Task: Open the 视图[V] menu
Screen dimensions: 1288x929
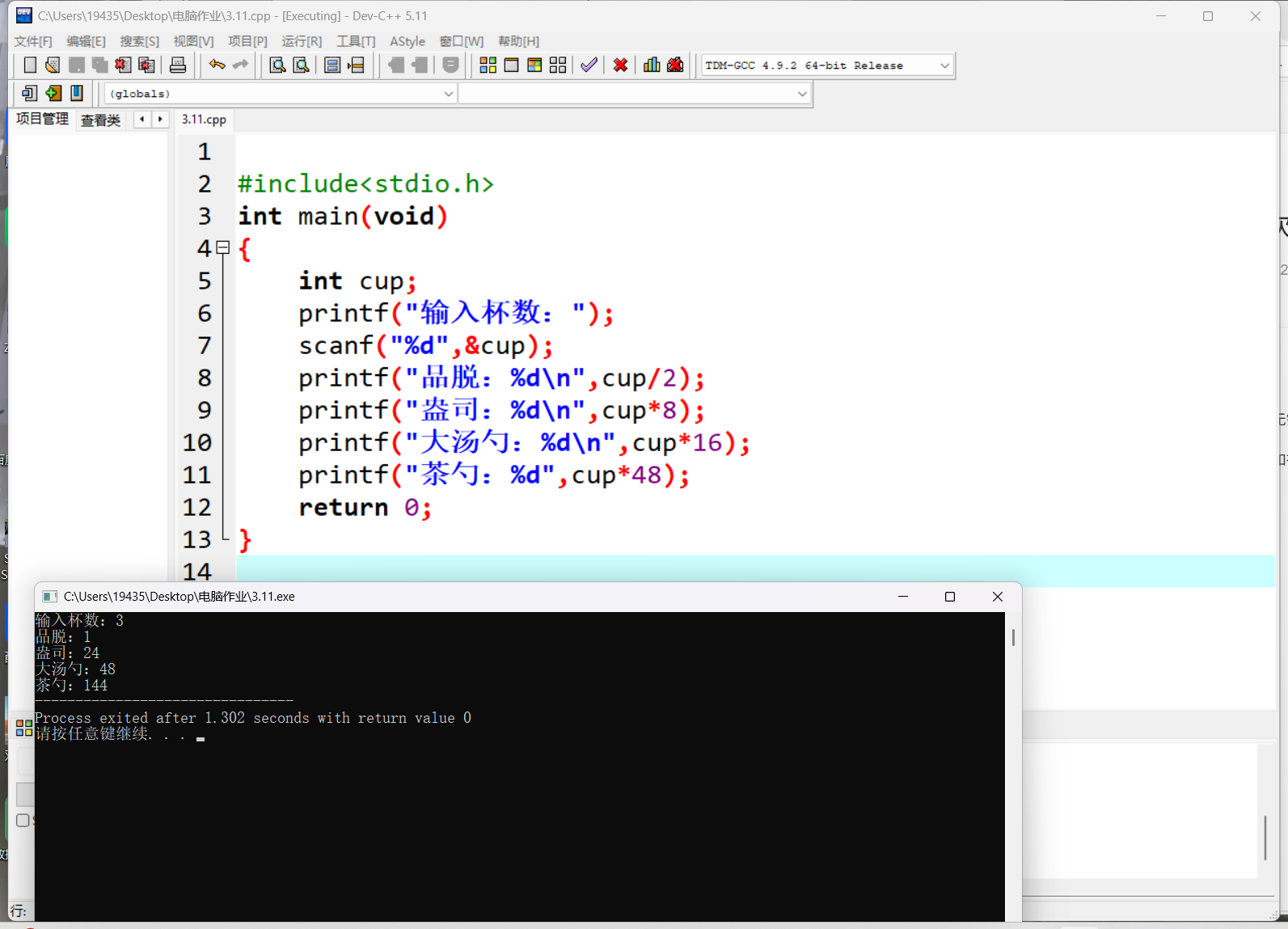Action: [194, 41]
